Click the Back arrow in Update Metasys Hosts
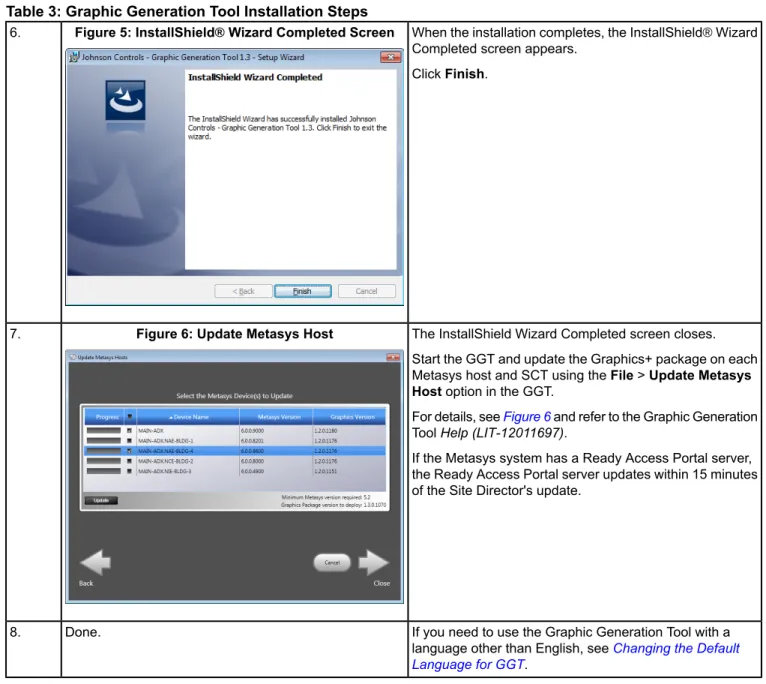The width and height of the screenshot is (766, 684). click(x=96, y=562)
